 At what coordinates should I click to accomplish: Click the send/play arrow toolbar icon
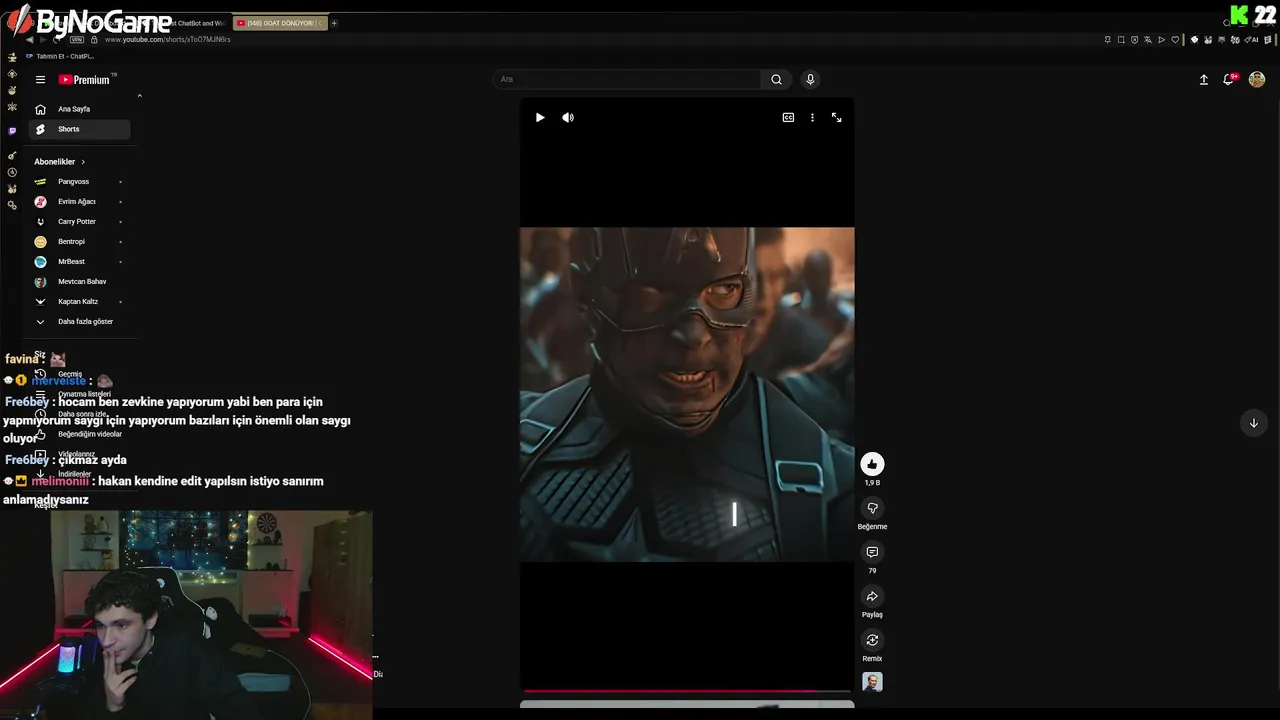coord(1161,40)
